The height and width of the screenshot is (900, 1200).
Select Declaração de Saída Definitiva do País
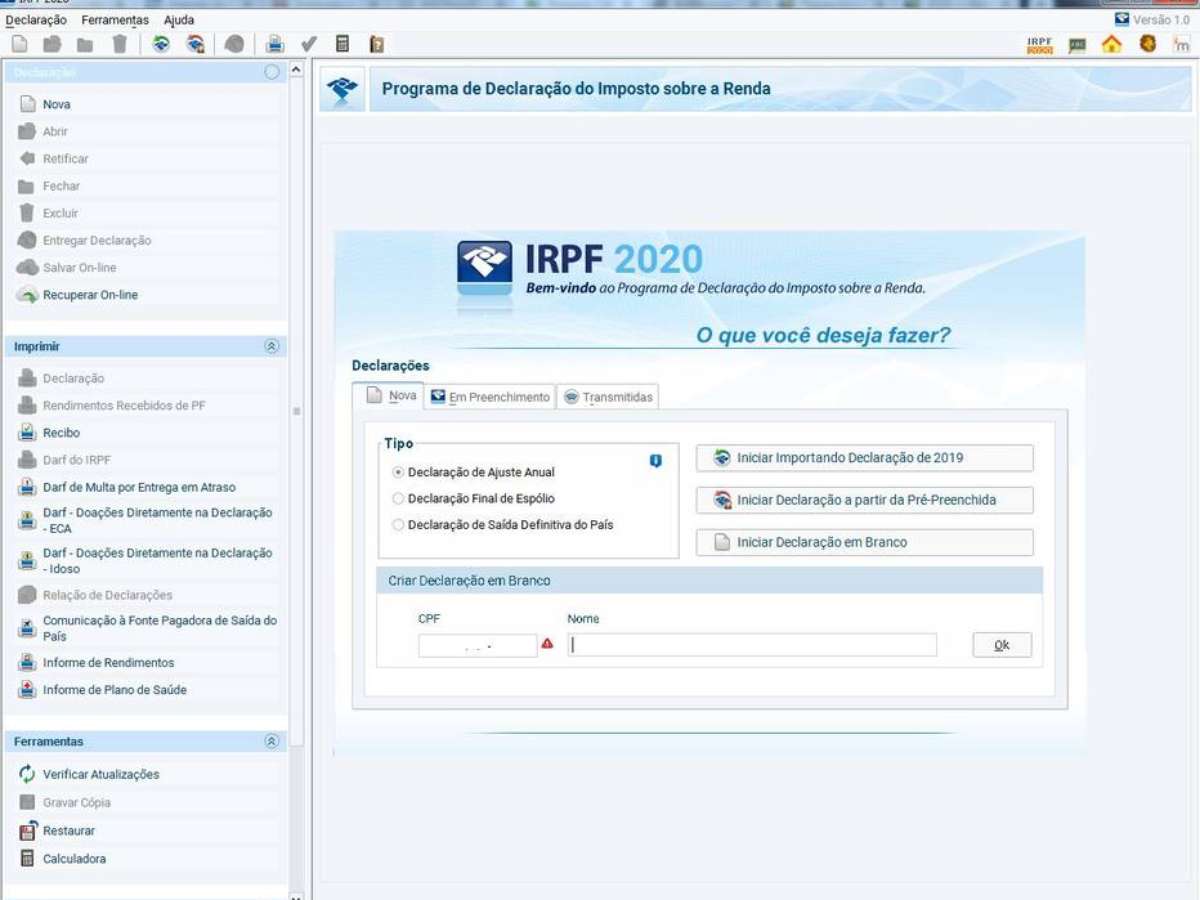pyautogui.click(x=399, y=524)
